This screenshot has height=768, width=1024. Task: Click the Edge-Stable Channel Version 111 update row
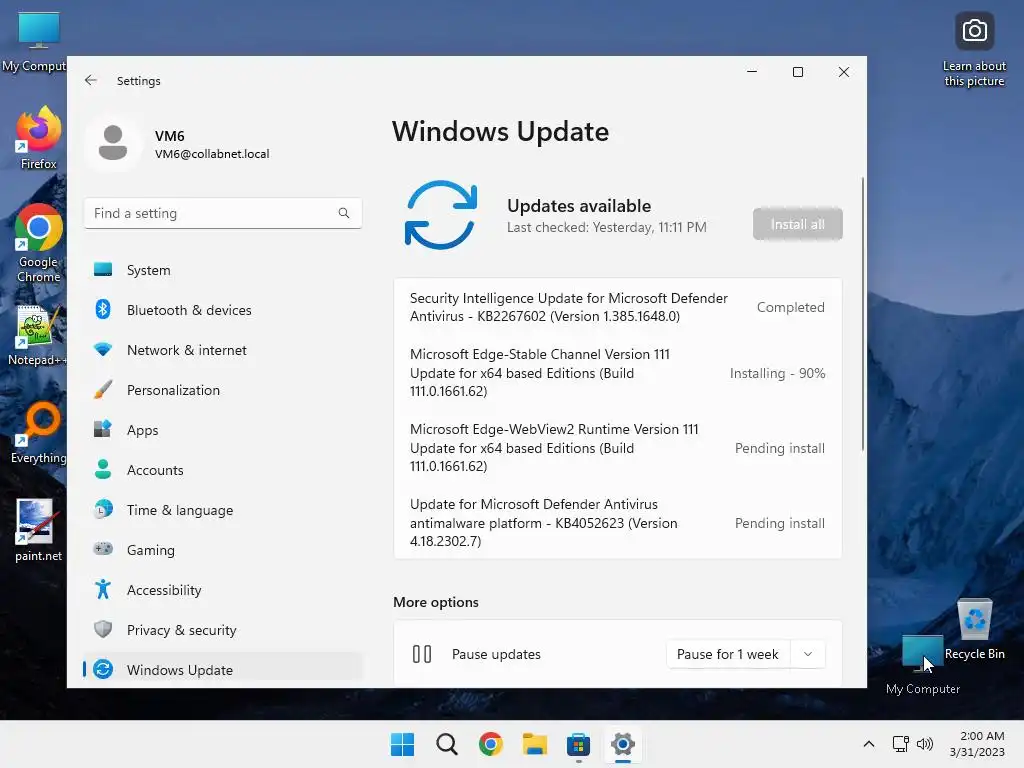(x=617, y=372)
